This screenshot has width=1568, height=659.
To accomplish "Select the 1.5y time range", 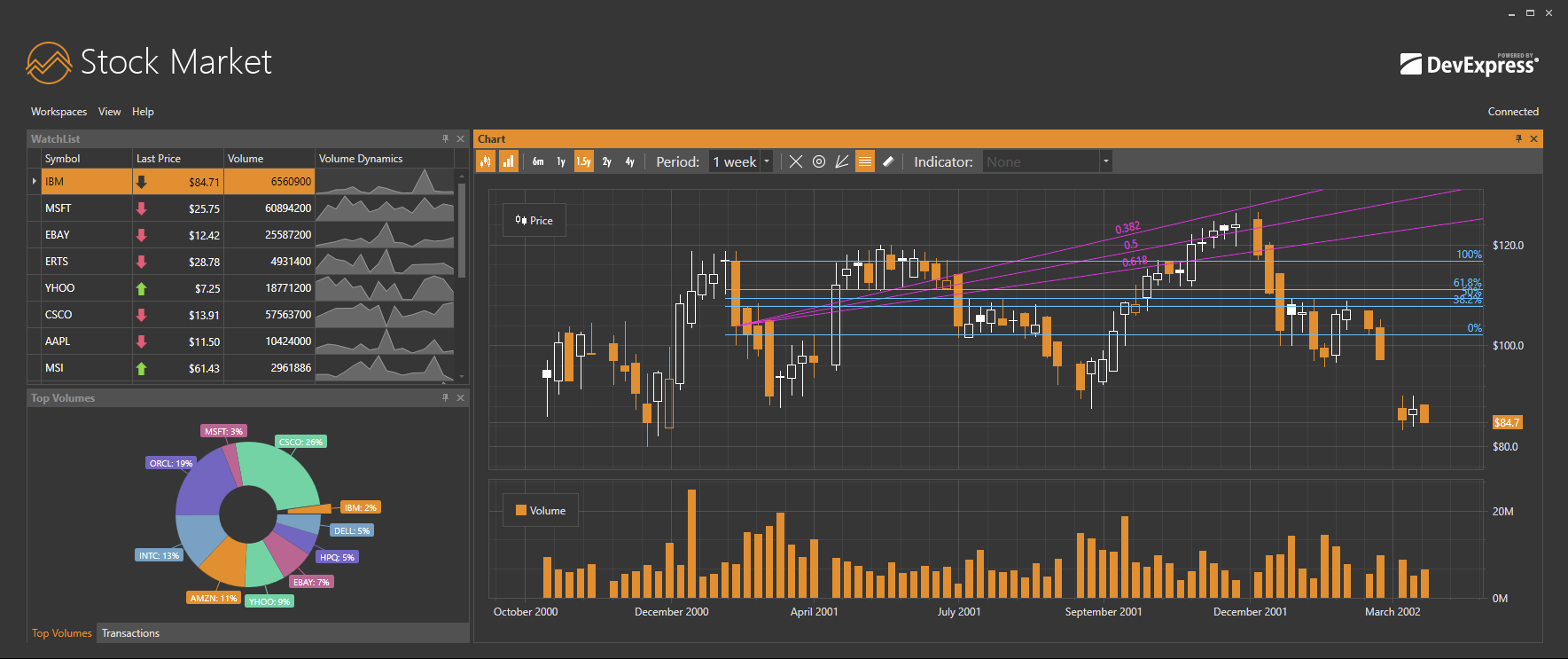I will pyautogui.click(x=583, y=161).
